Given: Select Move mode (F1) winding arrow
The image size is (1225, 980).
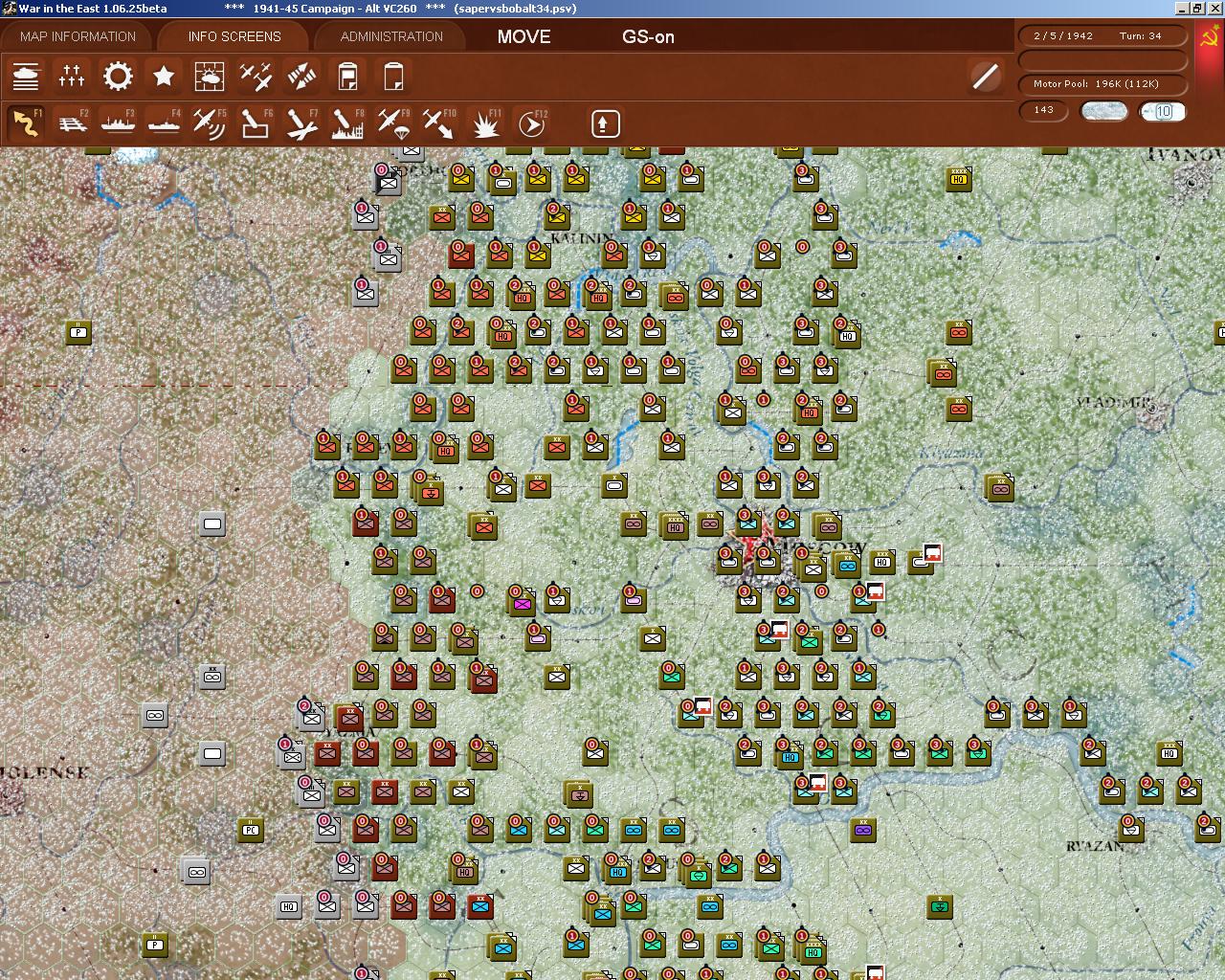Looking at the screenshot, I should (26, 123).
